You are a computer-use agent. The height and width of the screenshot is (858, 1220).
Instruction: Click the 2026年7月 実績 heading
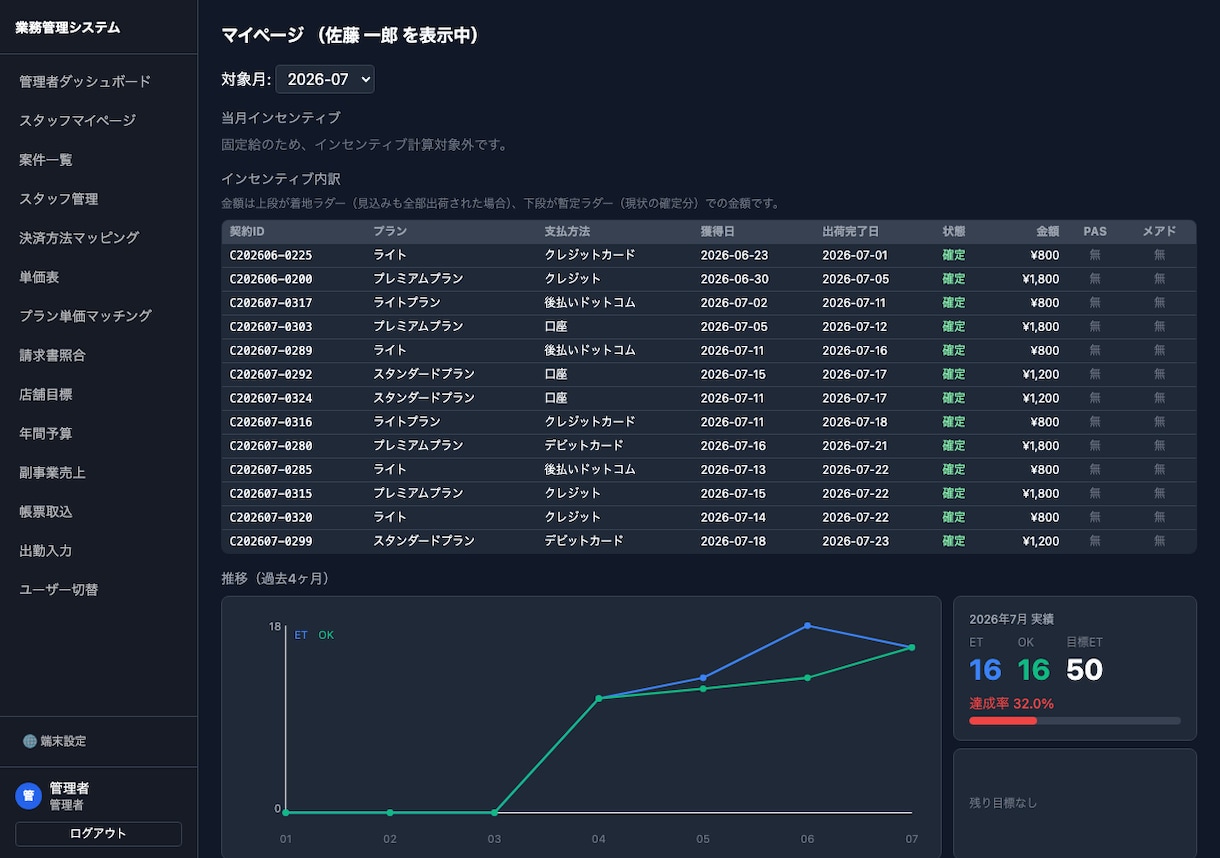coord(1011,619)
